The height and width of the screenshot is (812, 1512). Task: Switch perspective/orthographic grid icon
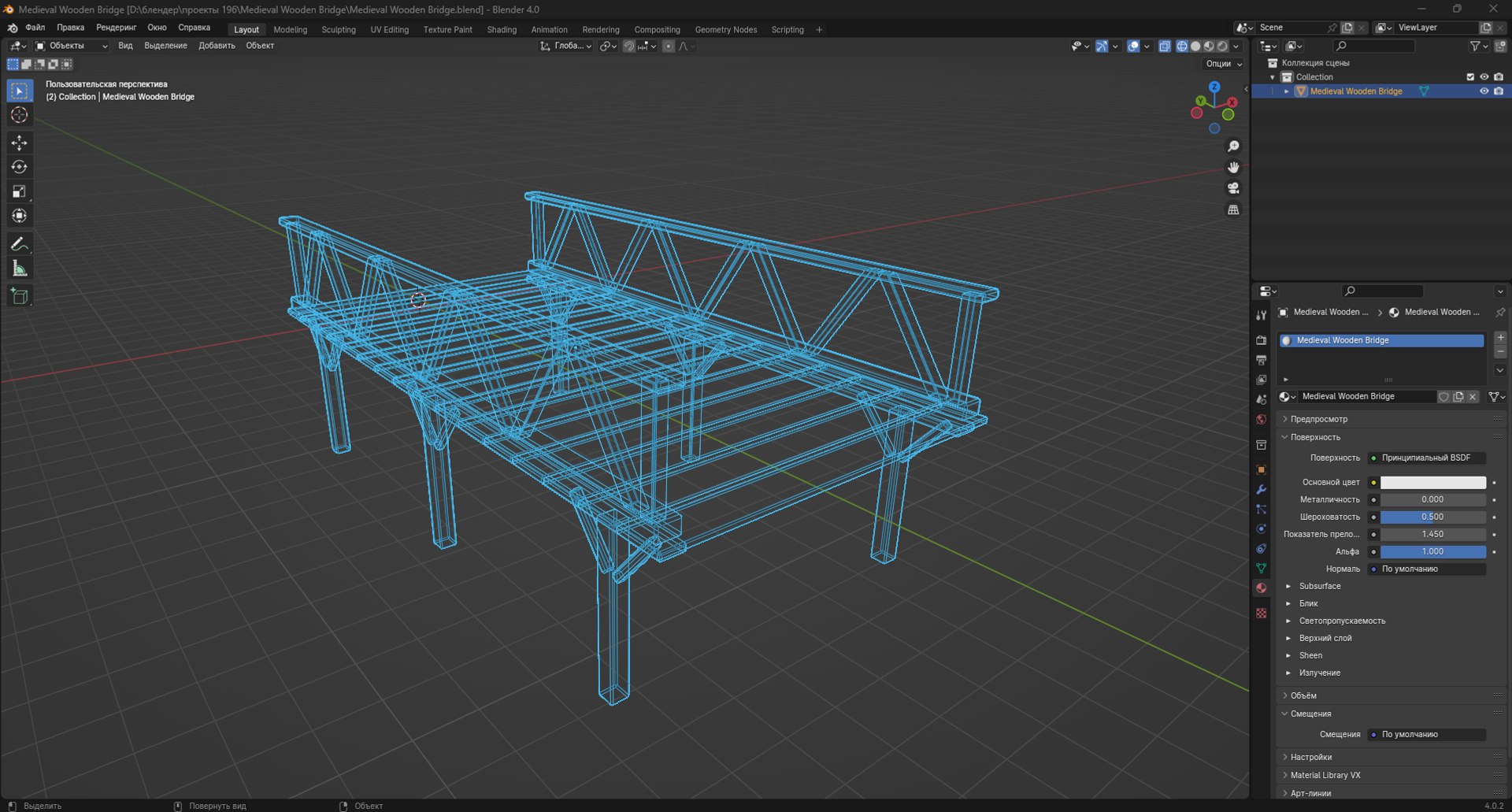coord(1233,209)
